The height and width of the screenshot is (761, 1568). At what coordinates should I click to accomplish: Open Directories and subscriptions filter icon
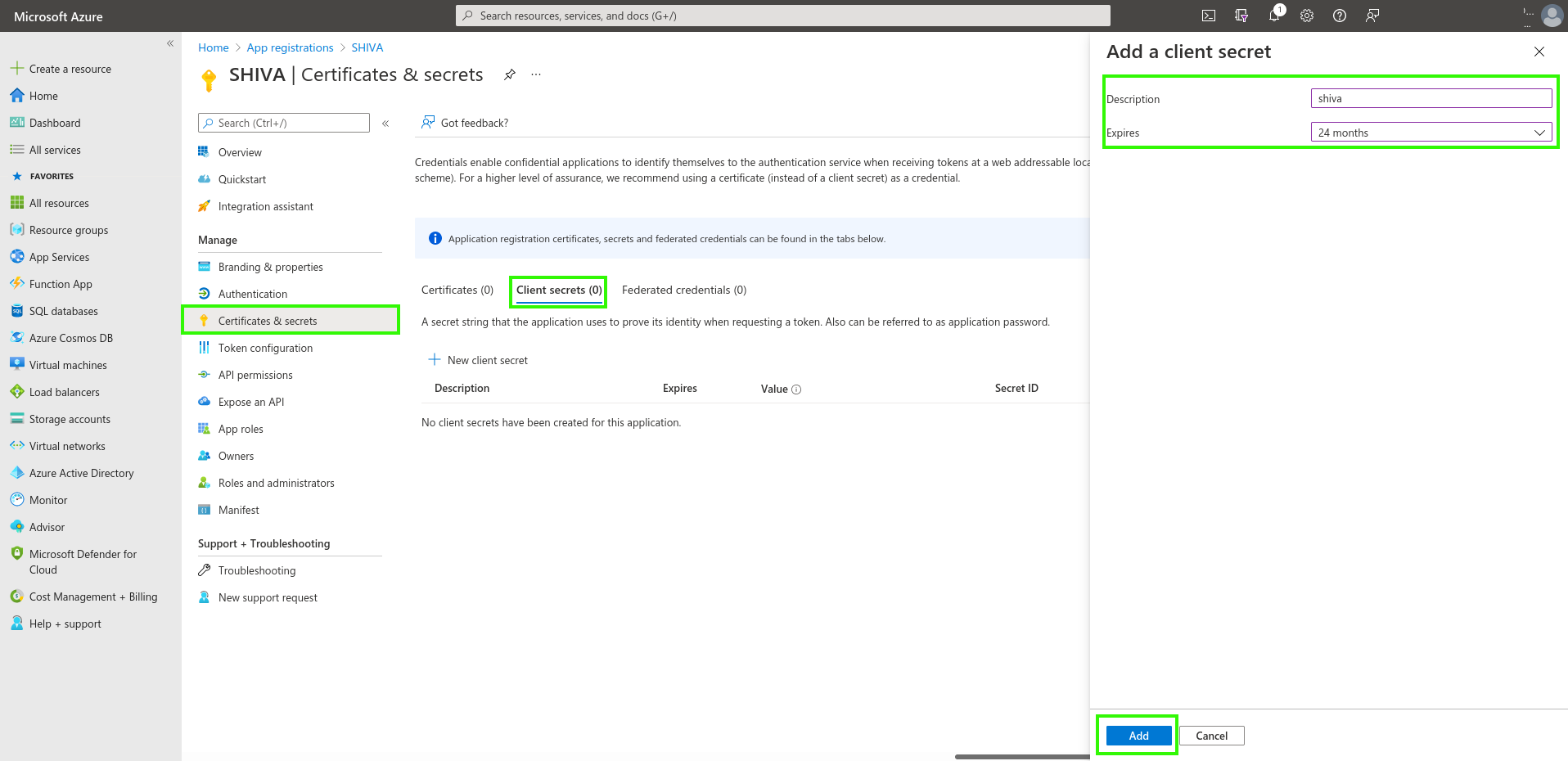coord(1241,16)
